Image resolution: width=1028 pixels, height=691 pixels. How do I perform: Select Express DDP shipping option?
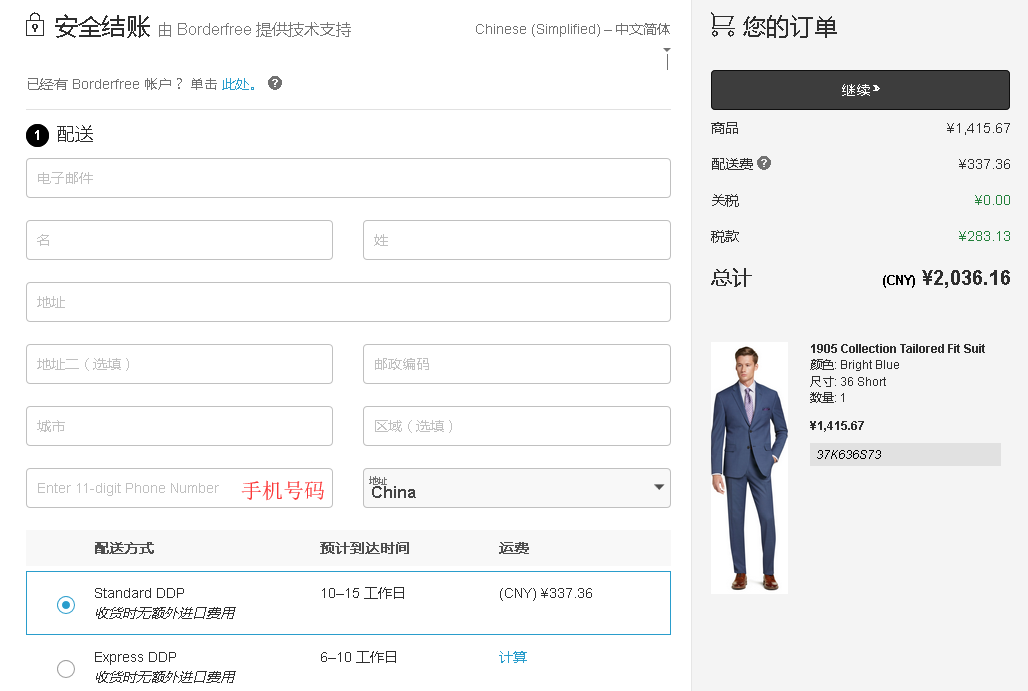point(66,668)
